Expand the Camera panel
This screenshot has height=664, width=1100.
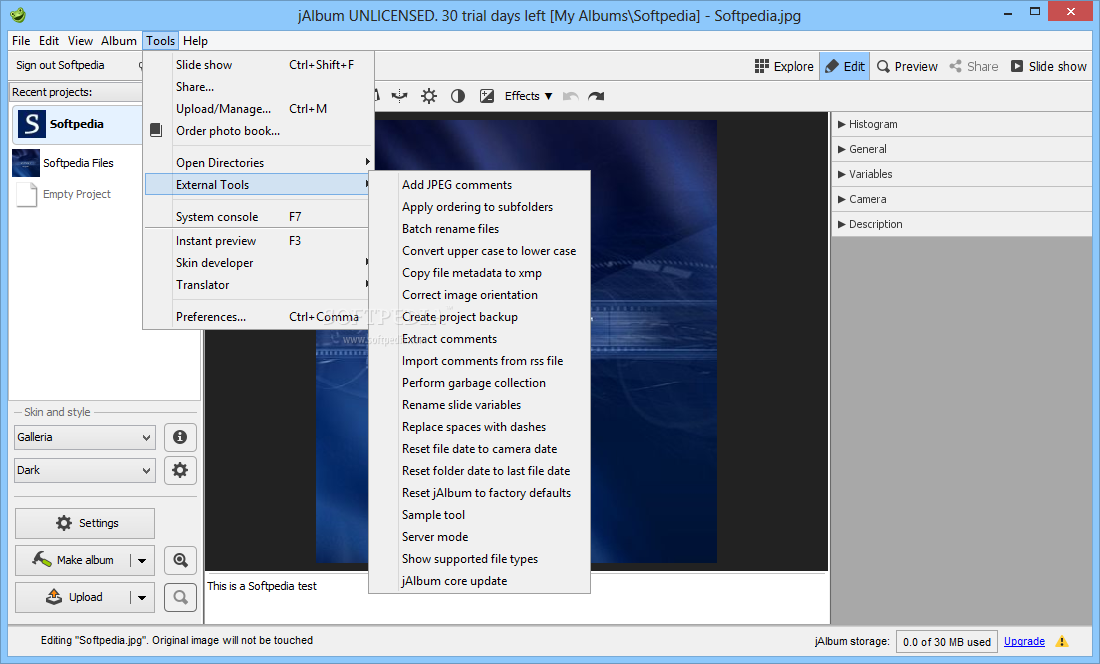(962, 199)
